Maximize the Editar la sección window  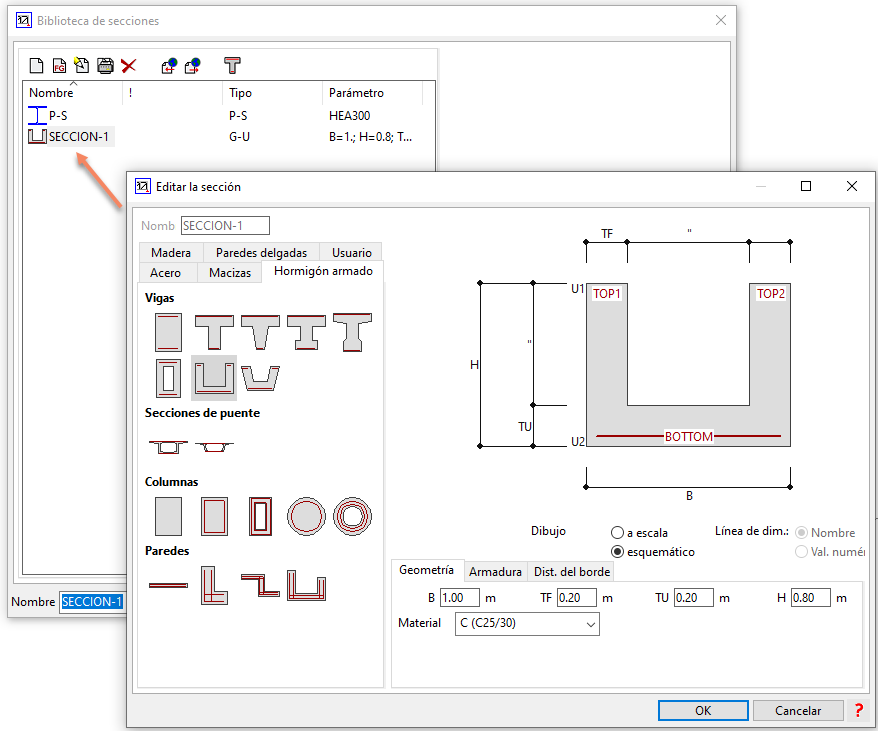(x=806, y=186)
